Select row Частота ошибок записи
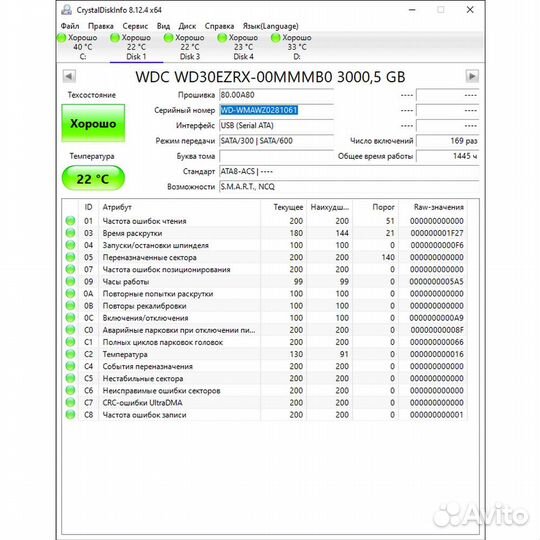 pyautogui.click(x=265, y=415)
